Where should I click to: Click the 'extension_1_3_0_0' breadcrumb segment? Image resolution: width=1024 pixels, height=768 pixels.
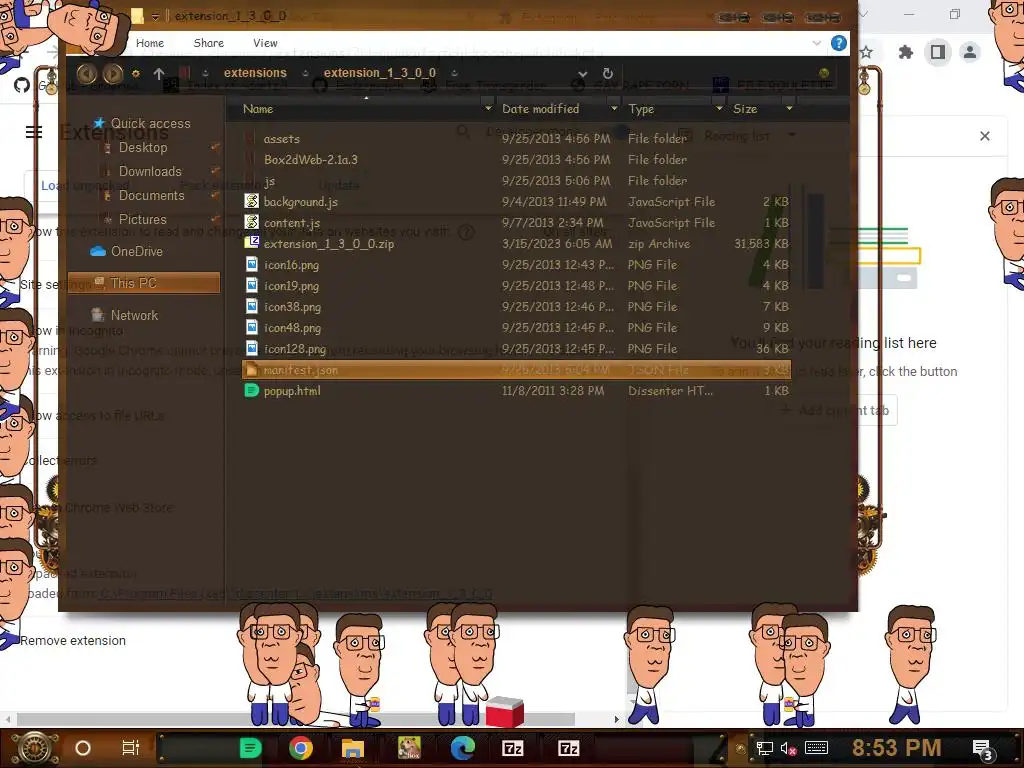coord(379,73)
